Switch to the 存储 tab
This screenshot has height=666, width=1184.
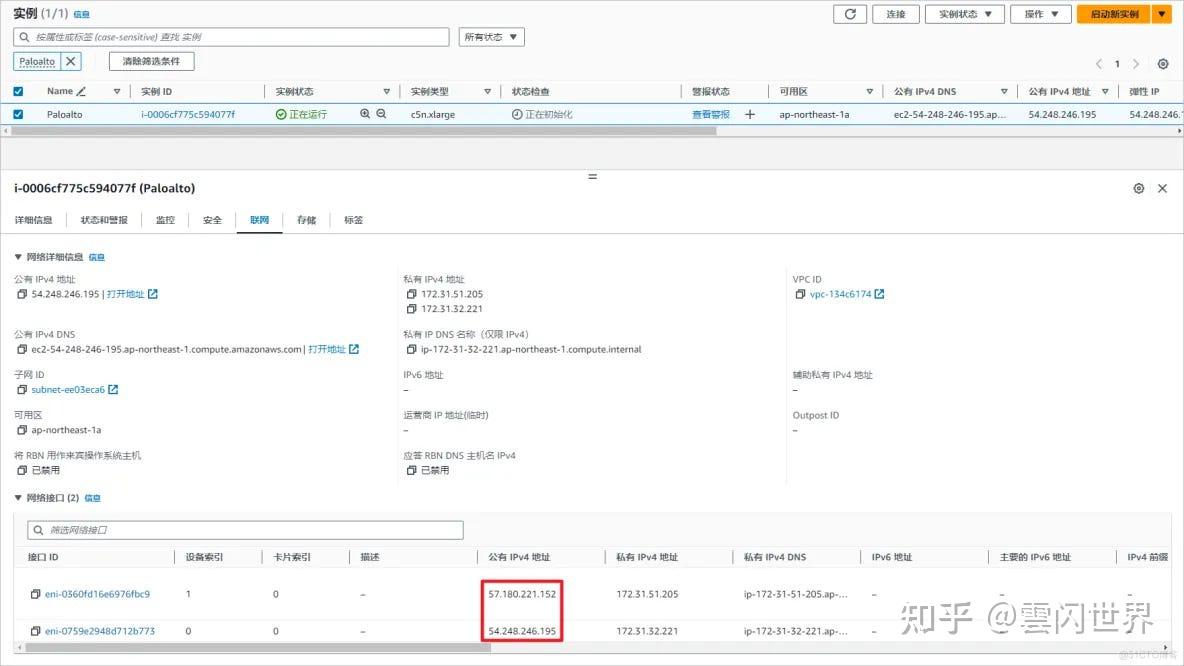pyautogui.click(x=306, y=219)
